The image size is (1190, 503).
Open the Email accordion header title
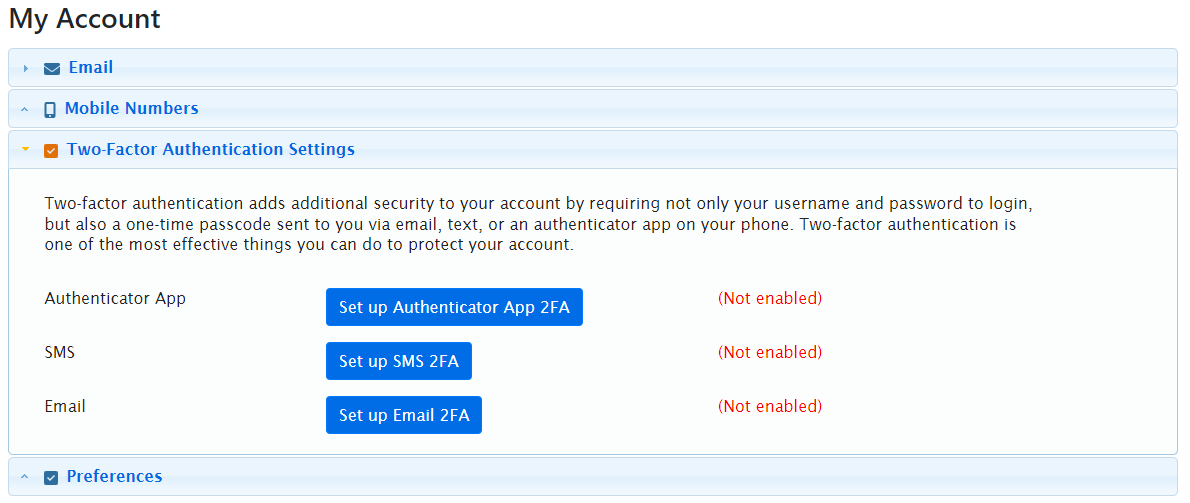(91, 68)
